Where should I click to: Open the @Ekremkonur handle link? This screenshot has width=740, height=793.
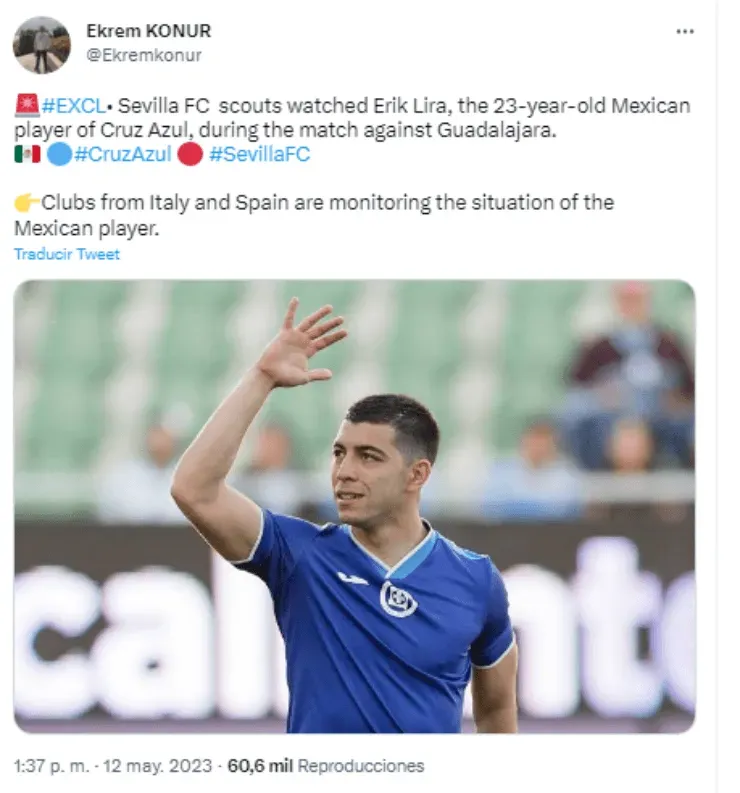point(143,55)
